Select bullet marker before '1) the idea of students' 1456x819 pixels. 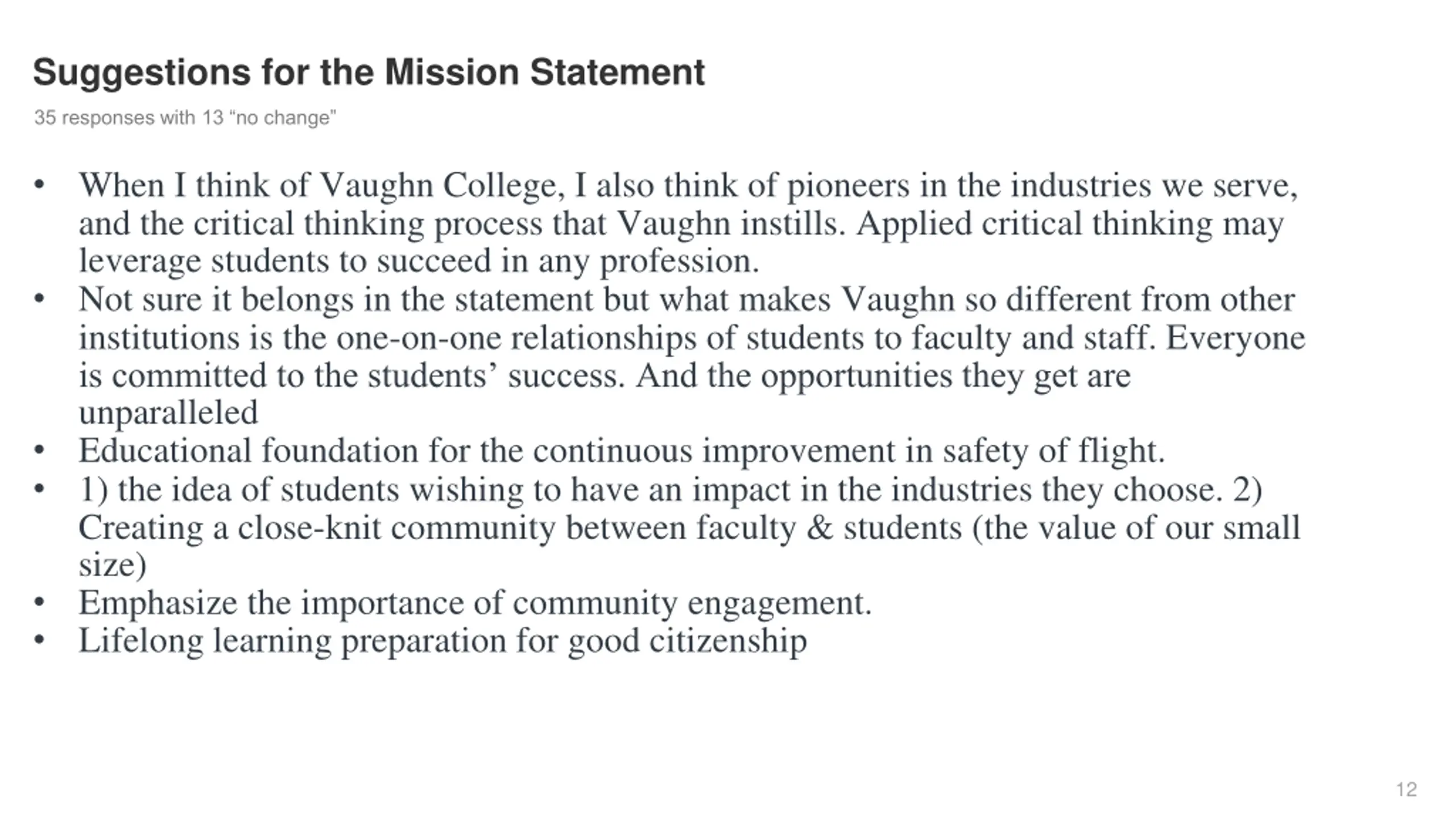pyautogui.click(x=39, y=489)
